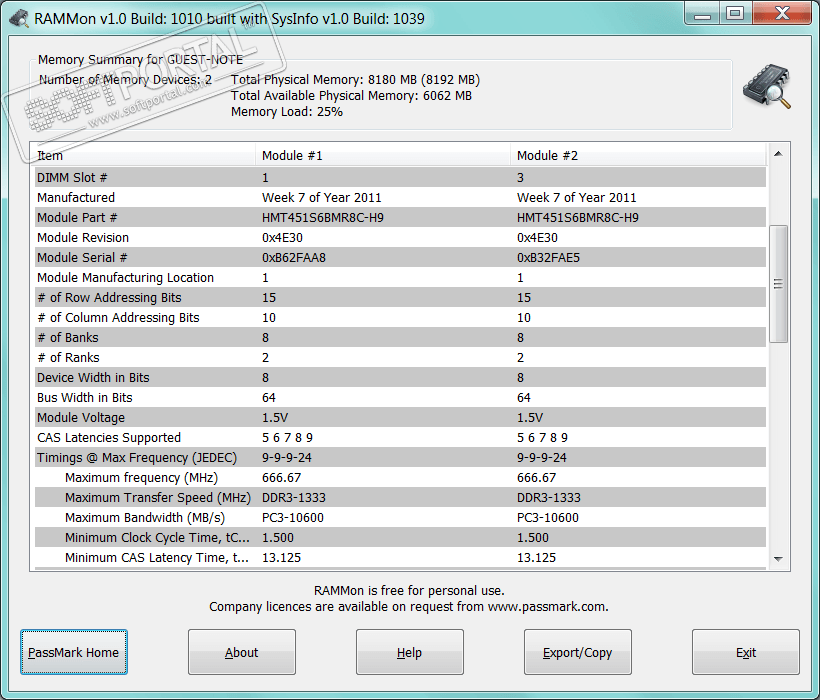Select Minimum Clock Cycle Time row label
The image size is (820, 700).
(x=157, y=537)
